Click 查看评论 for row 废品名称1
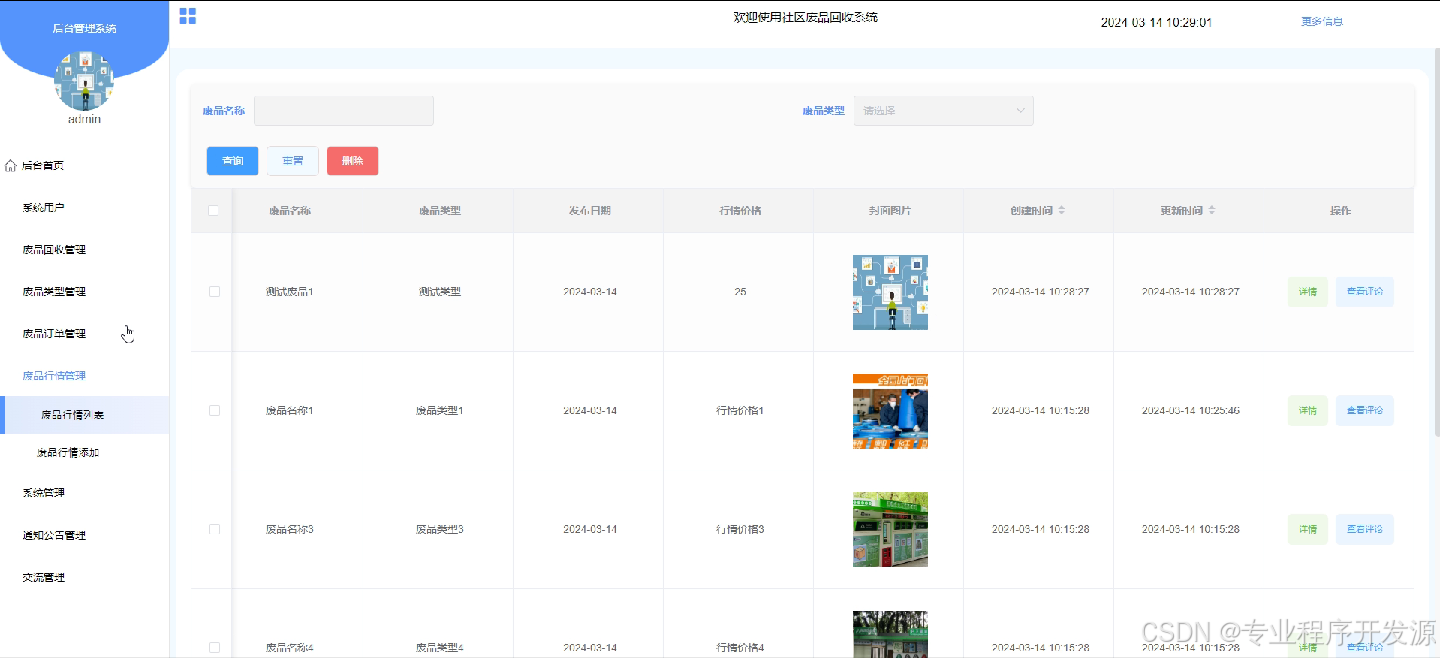This screenshot has height=658, width=1440. coord(1365,411)
